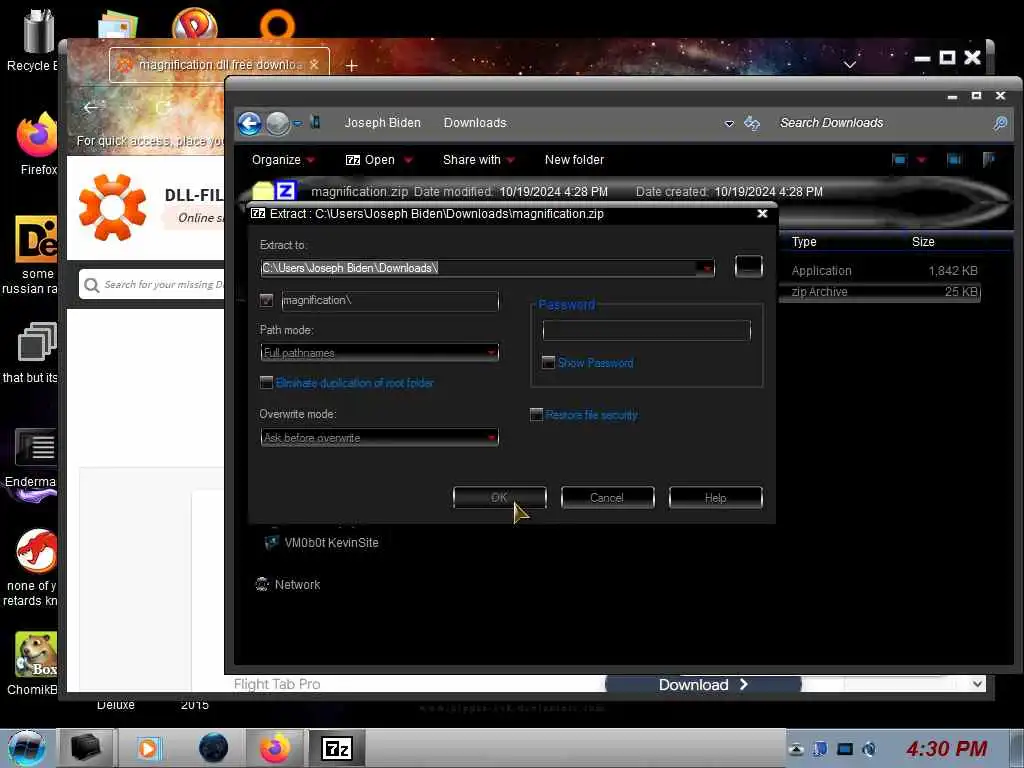The image size is (1024, 768).
Task: Go back with Explorer back arrow
Action: coord(249,123)
